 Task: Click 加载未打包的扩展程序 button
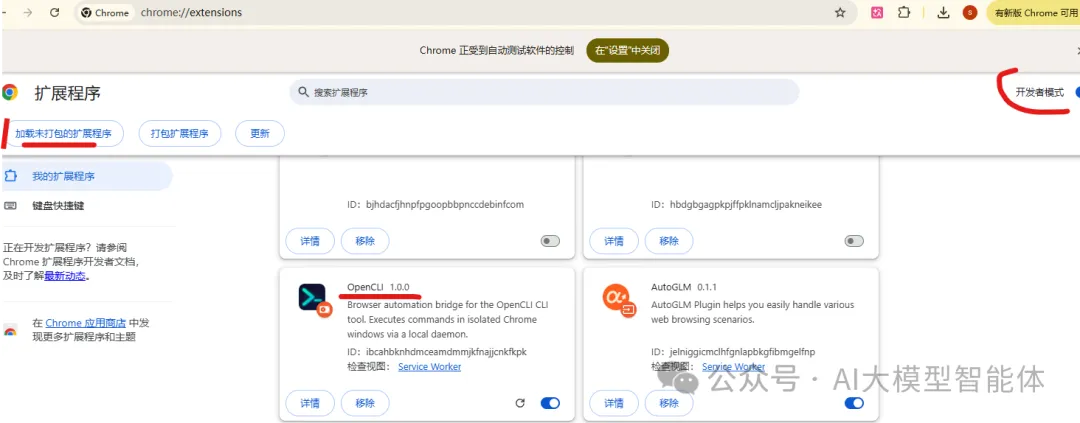[x=63, y=133]
